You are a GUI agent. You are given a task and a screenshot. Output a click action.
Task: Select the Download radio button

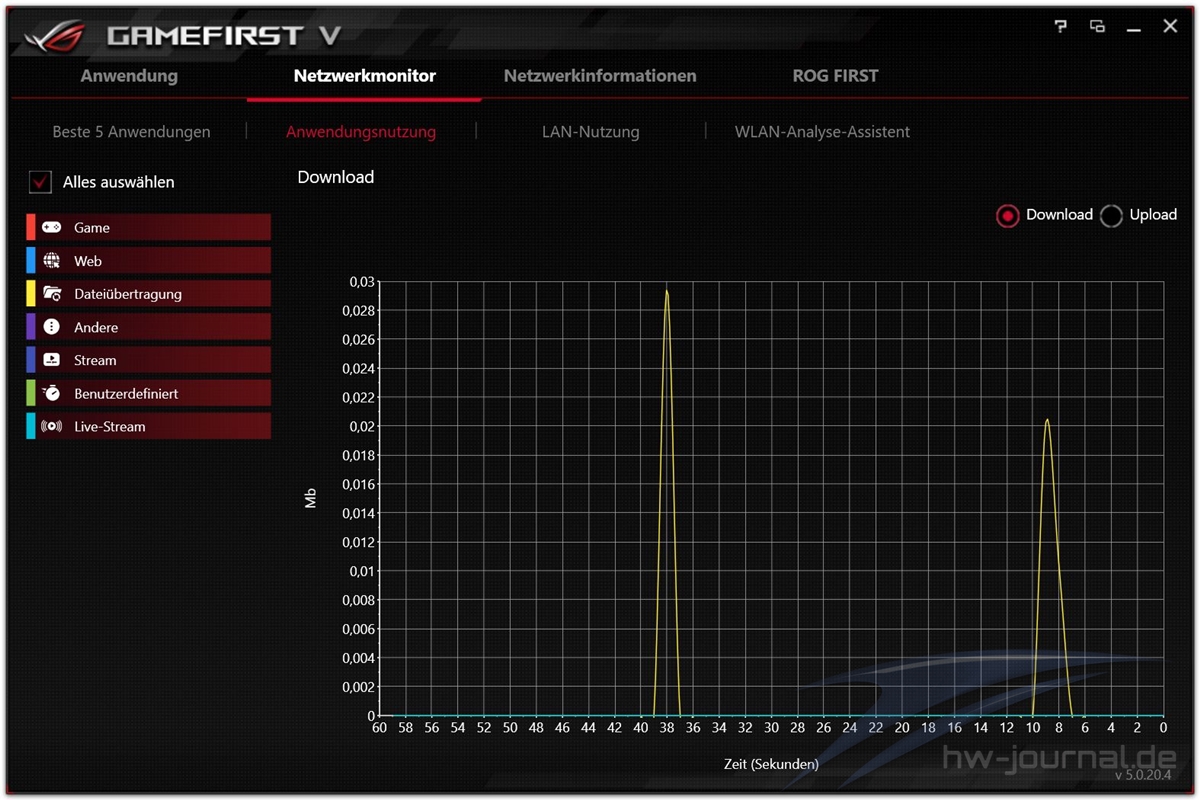[x=1008, y=215]
